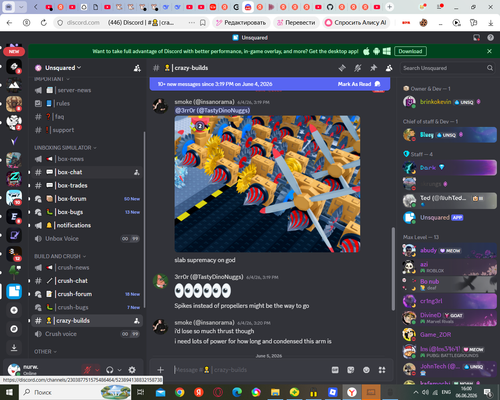Open the crush-news channel
Viewport: 500px width, 400px height.
click(x=87, y=267)
